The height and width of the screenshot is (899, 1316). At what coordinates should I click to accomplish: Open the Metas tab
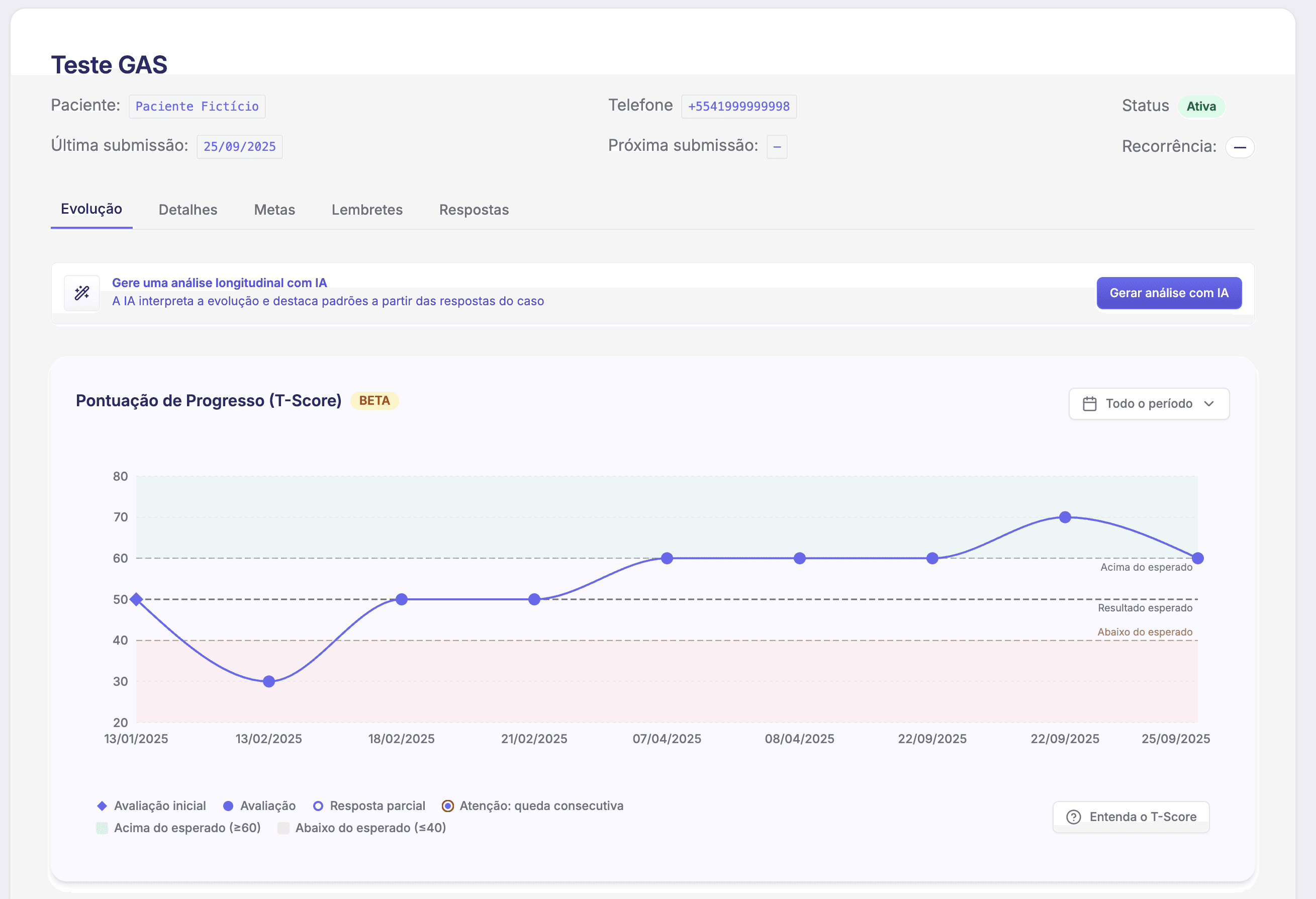tap(274, 210)
